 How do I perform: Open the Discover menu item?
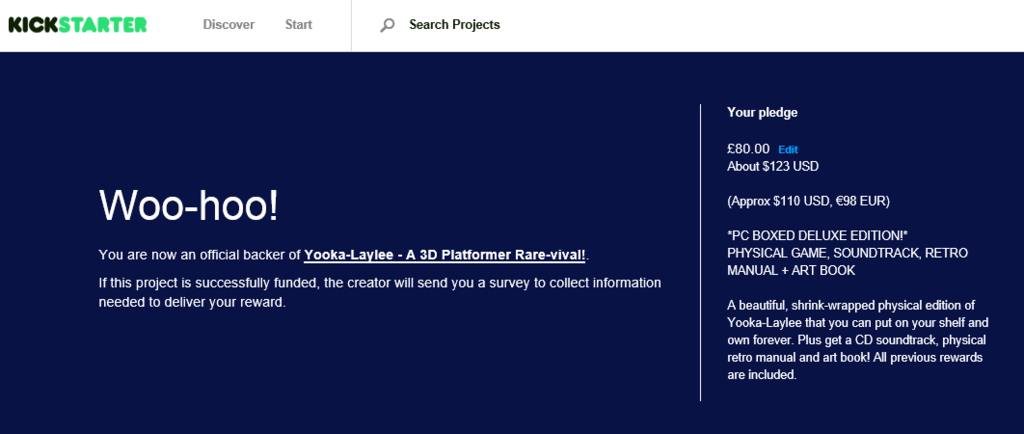pos(228,25)
